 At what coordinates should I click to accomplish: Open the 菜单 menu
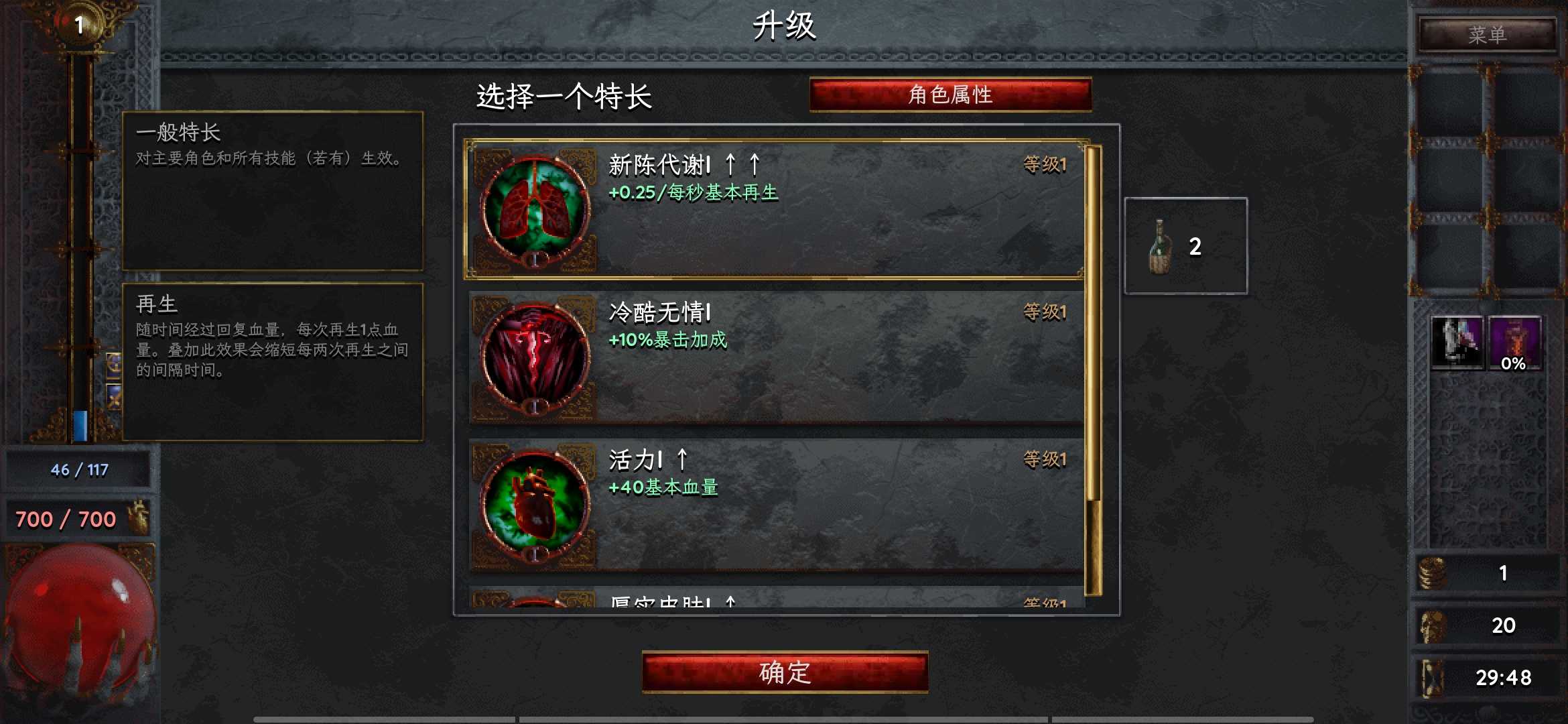[1487, 35]
